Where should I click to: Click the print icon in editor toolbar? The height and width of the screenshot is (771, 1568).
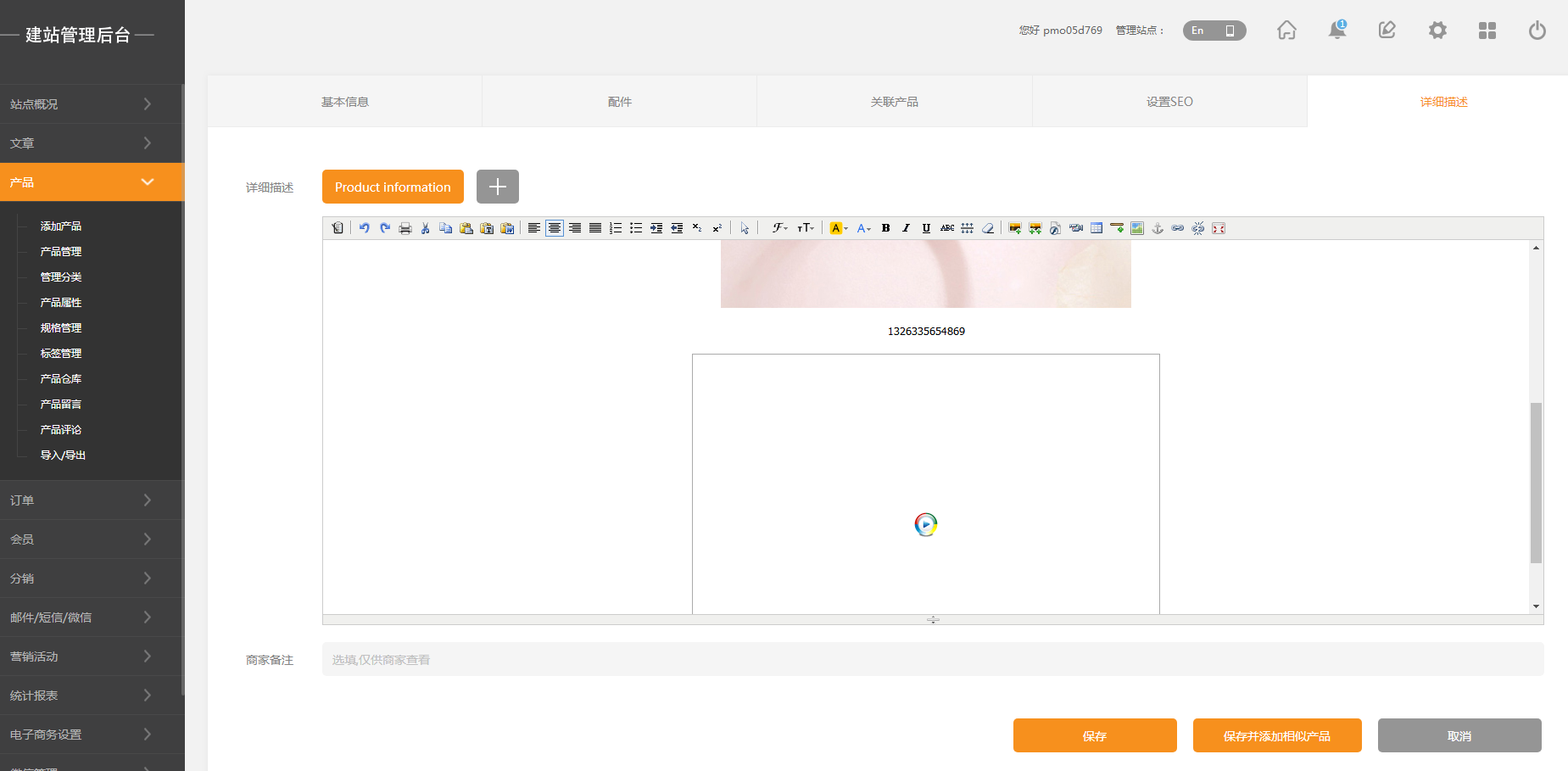pyautogui.click(x=405, y=228)
